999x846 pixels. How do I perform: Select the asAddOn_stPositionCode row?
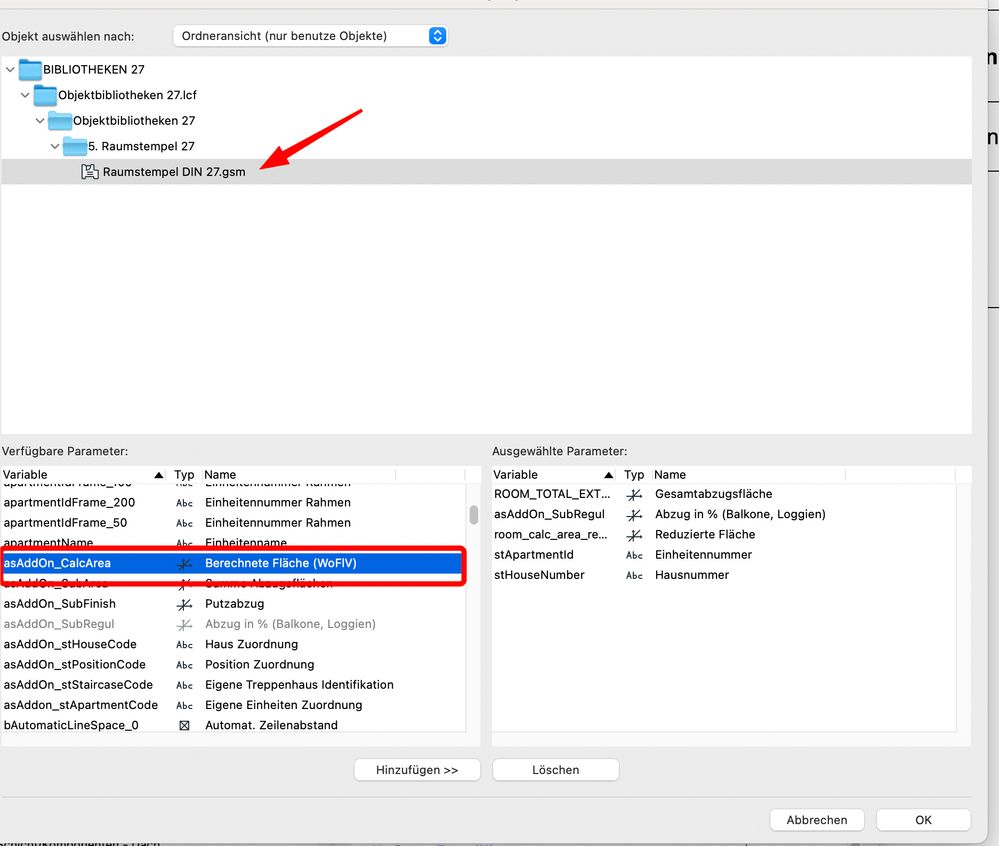click(x=233, y=665)
